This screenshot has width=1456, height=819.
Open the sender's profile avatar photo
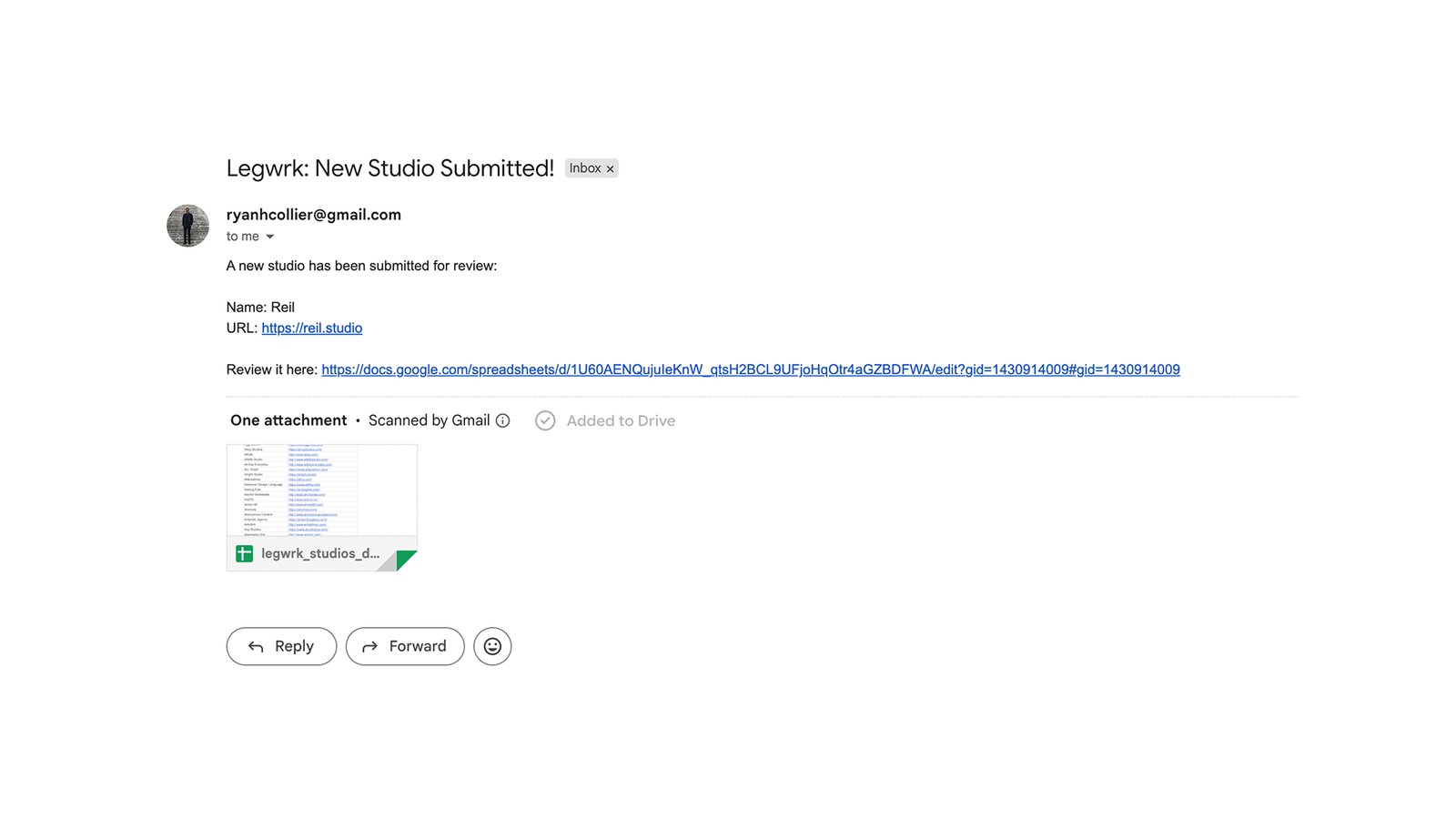coord(188,226)
